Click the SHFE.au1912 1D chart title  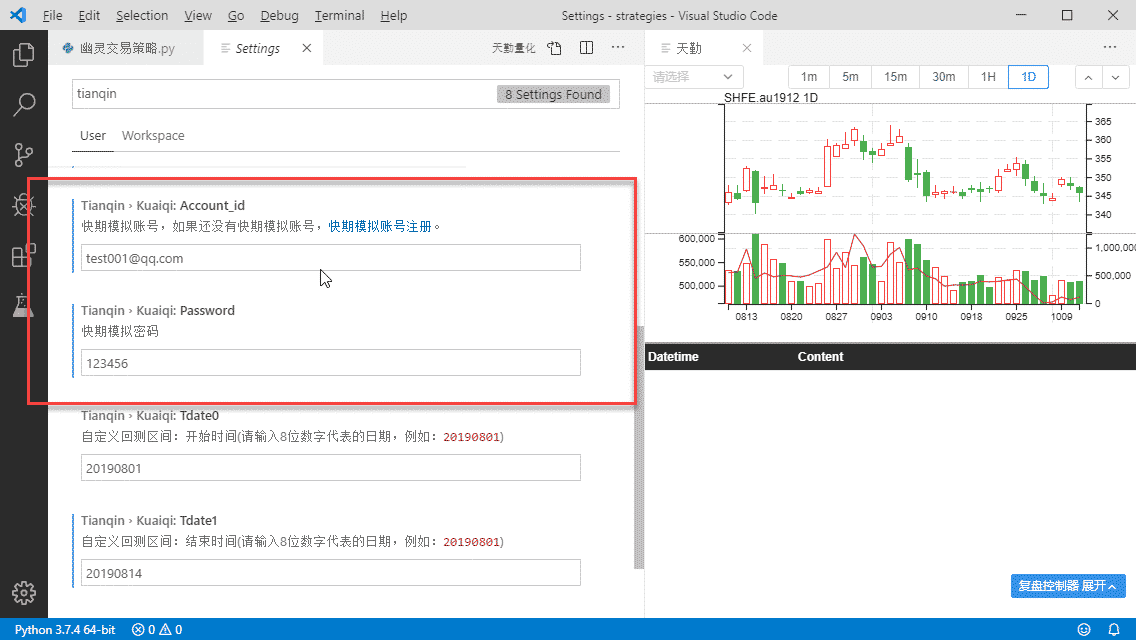point(771,97)
